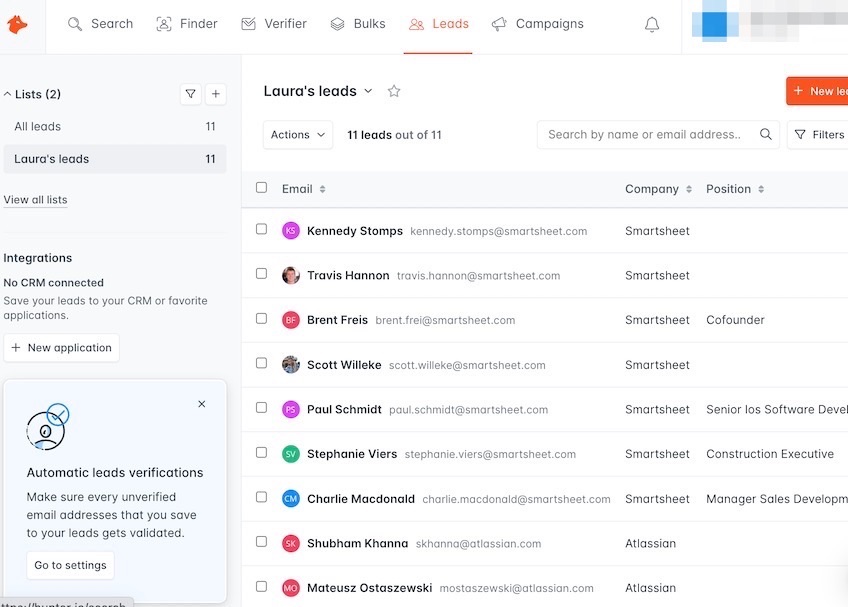Screen dimensions: 848x607
Task: Click email paul.schmidt@smartsheet.com
Action: [468, 410]
